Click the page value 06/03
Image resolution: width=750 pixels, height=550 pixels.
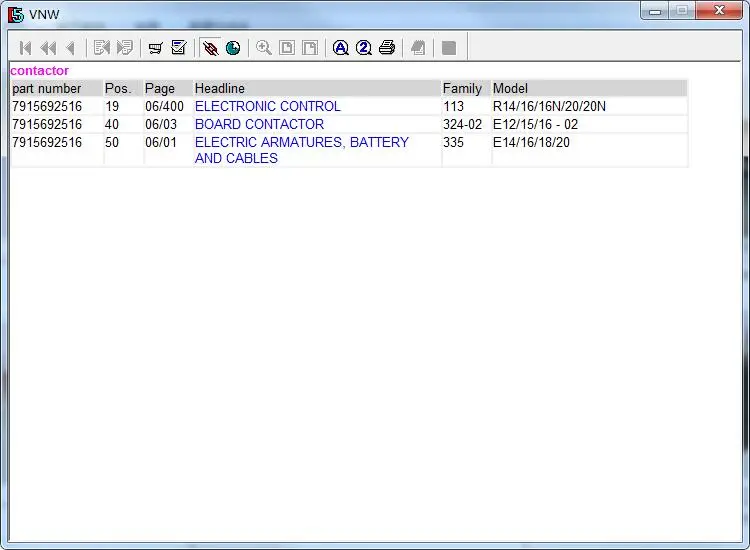tap(161, 124)
